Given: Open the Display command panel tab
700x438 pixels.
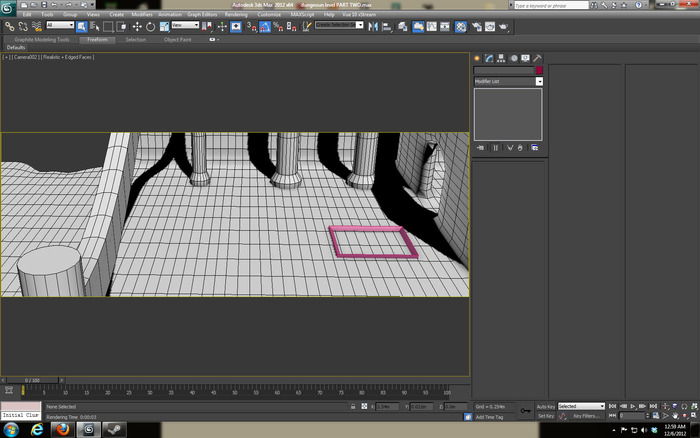Looking at the screenshot, I should click(x=525, y=58).
